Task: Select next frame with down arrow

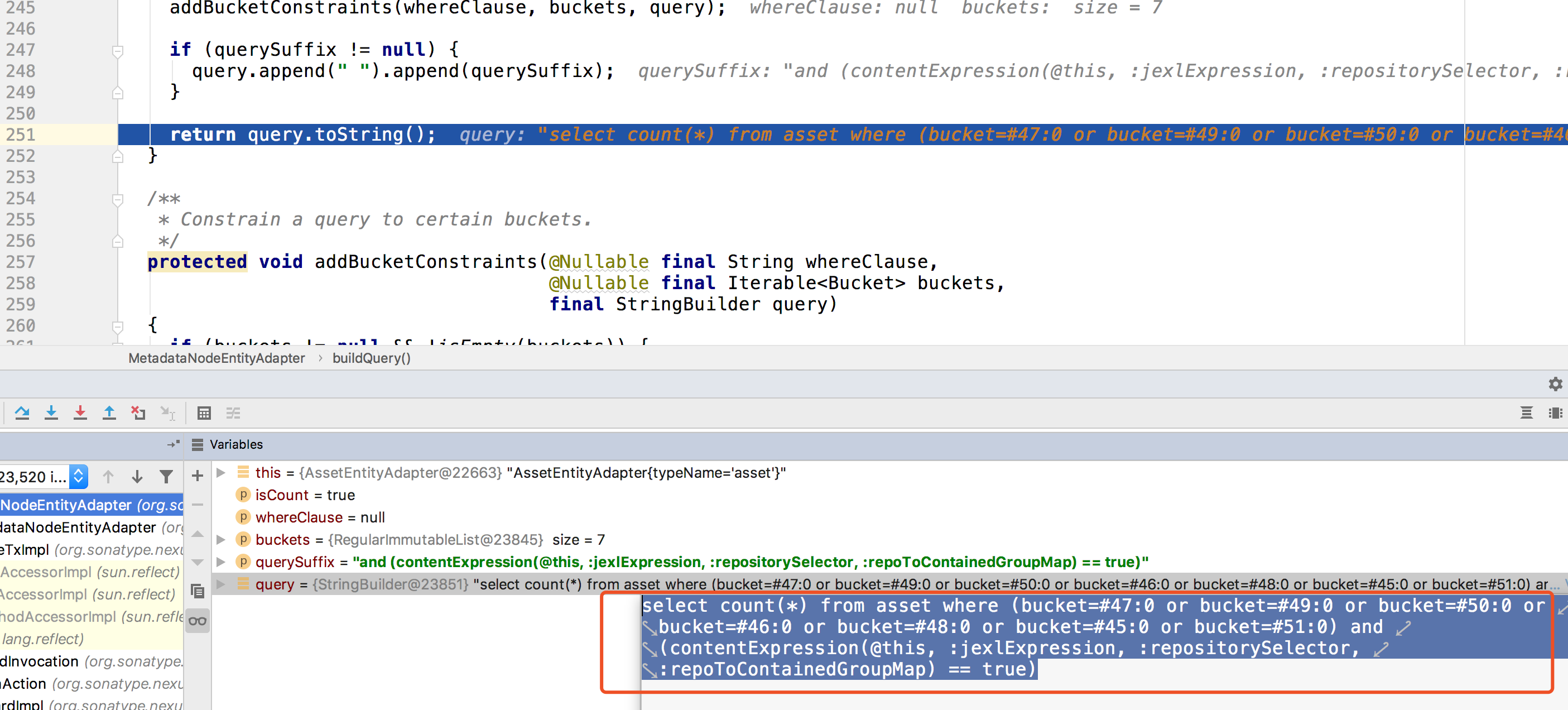Action: 137,476
